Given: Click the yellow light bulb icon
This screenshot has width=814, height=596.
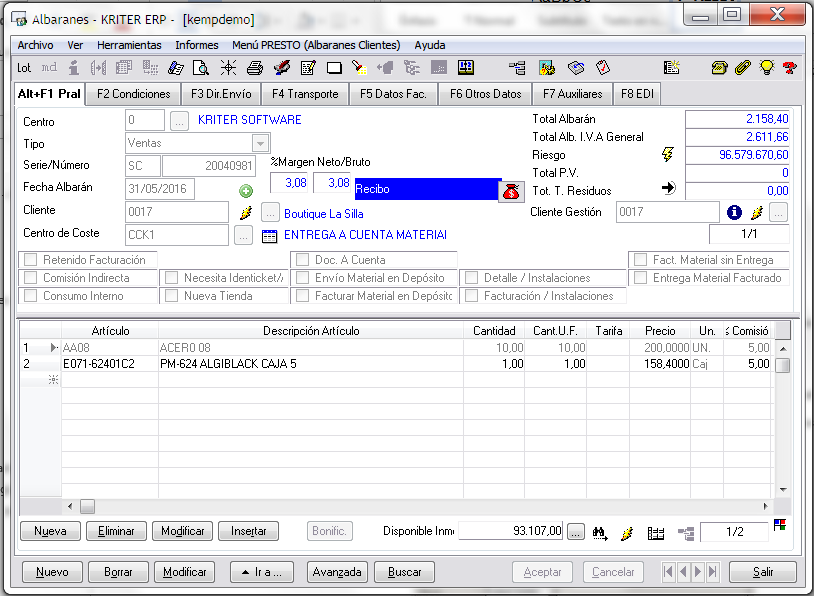Looking at the screenshot, I should point(767,67).
